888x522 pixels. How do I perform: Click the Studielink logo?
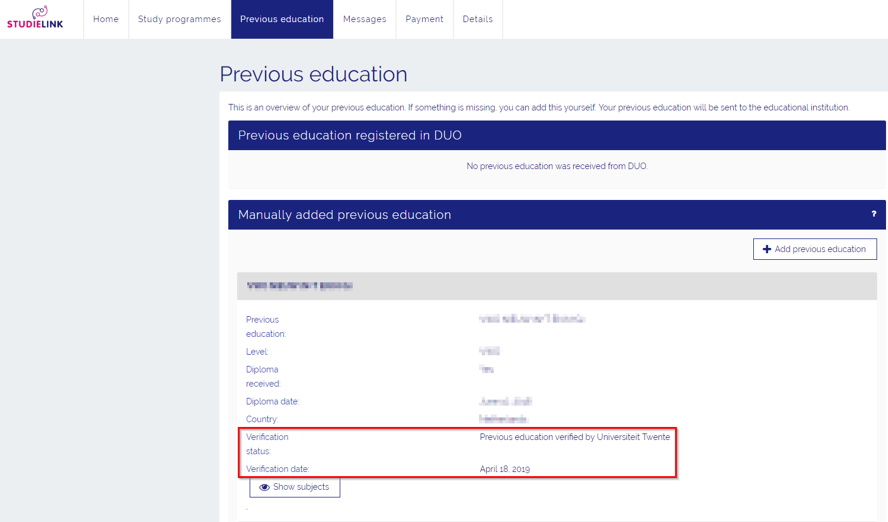click(35, 18)
